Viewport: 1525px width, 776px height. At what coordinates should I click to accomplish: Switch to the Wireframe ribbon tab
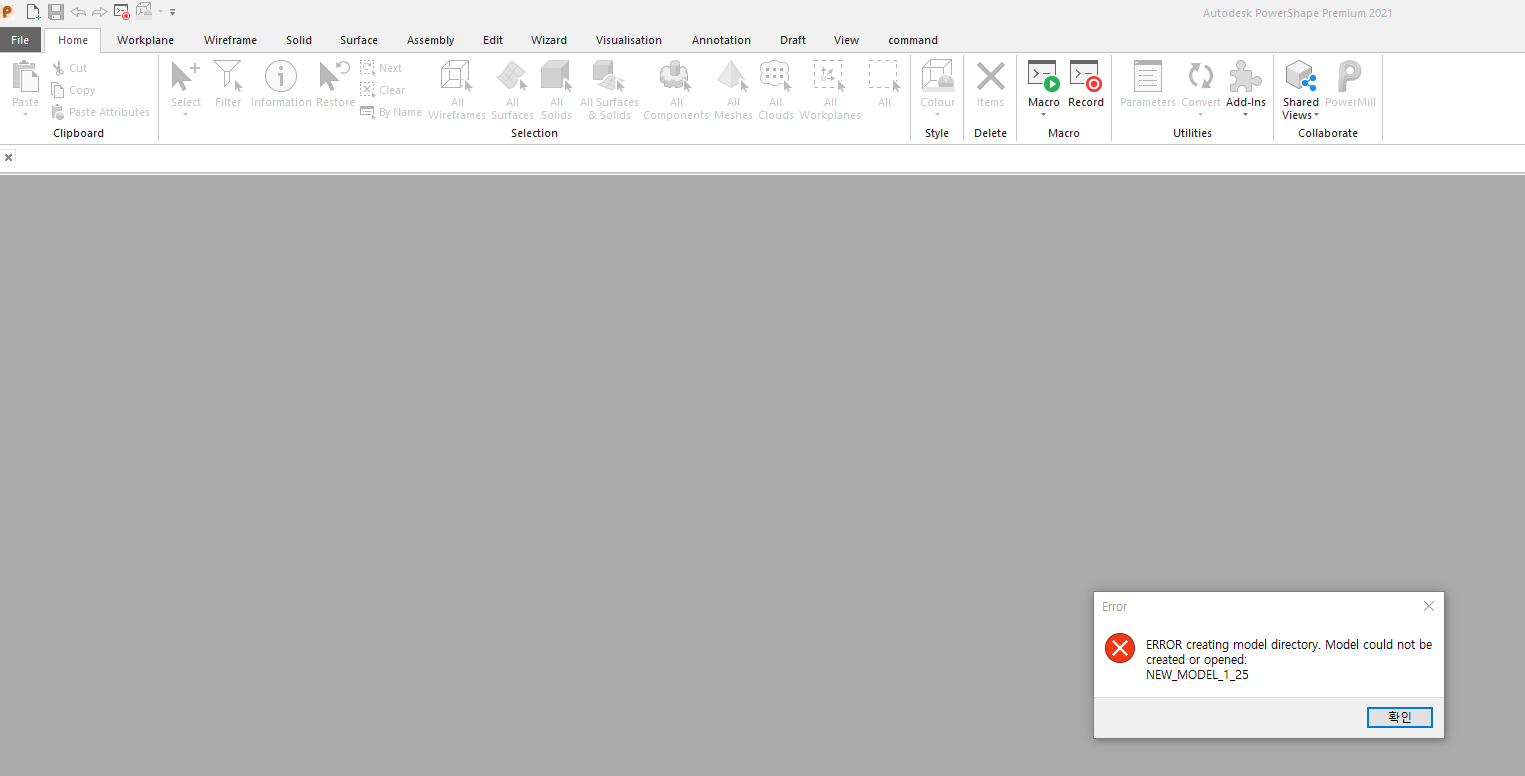[x=230, y=40]
